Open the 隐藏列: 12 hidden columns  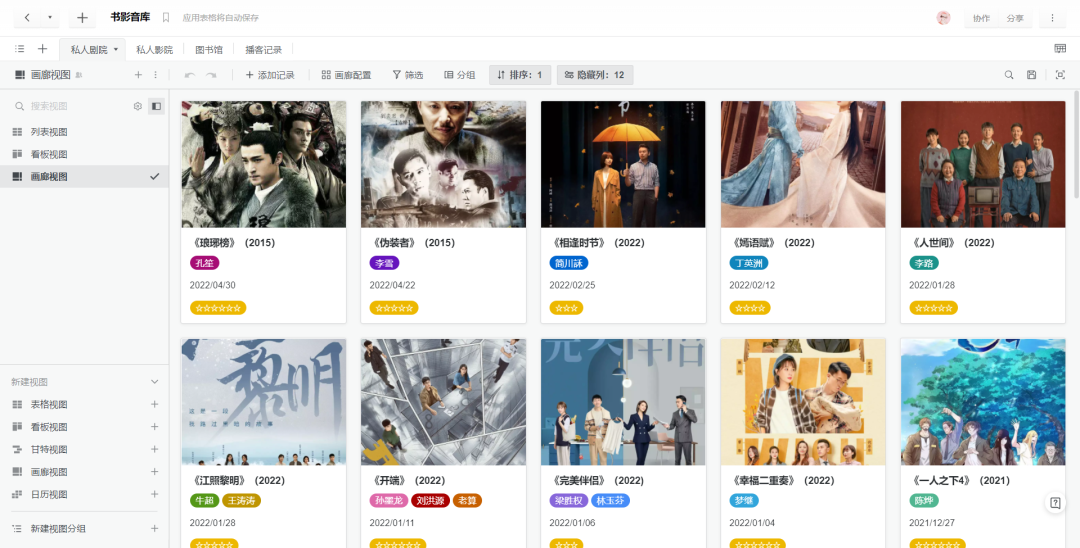(595, 75)
